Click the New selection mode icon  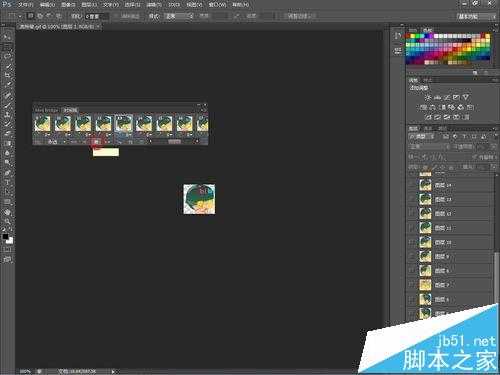pos(30,16)
